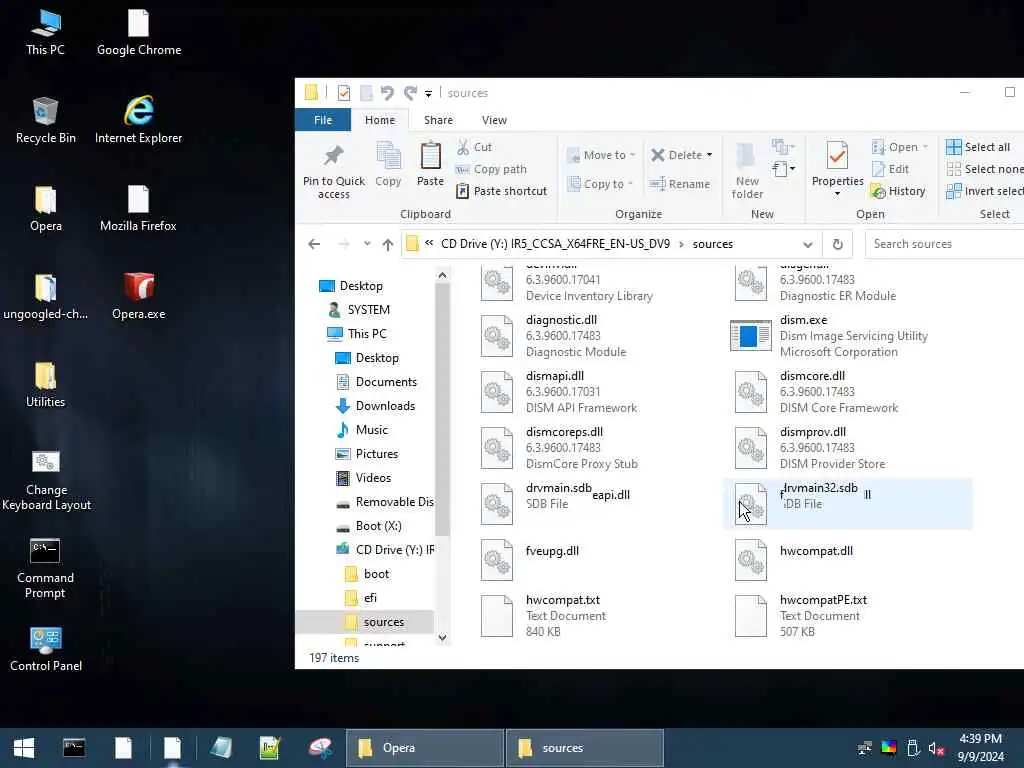Open the Open button dropdown
This screenshot has width=1024, height=768.
click(925, 147)
